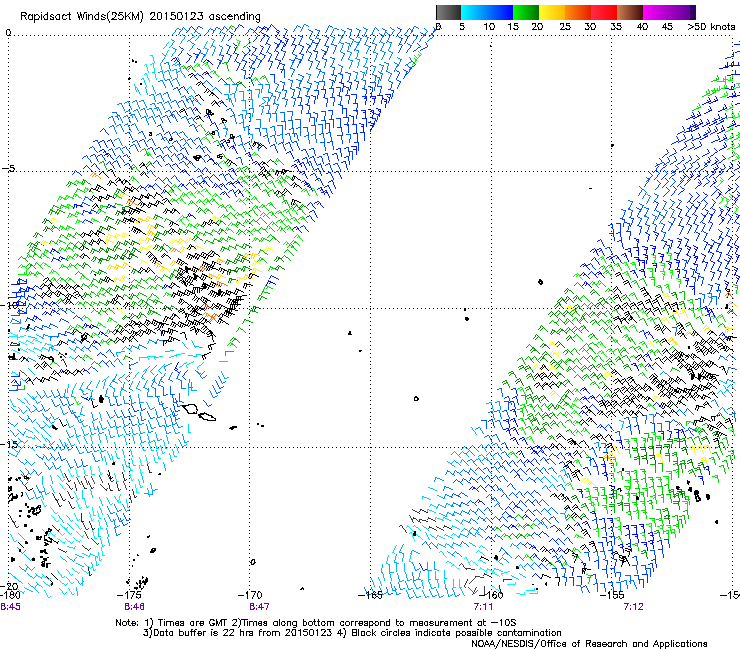This screenshot has width=740, height=650.
Task: Click the green 15-20 knots color swatch
Action: (526, 12)
